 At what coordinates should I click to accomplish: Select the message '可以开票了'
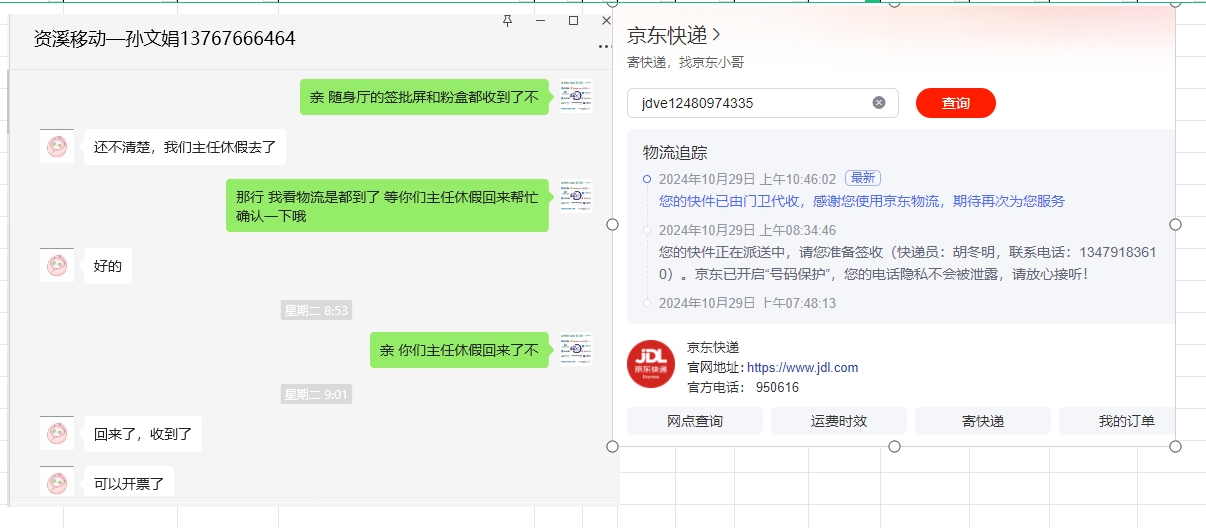coord(129,484)
